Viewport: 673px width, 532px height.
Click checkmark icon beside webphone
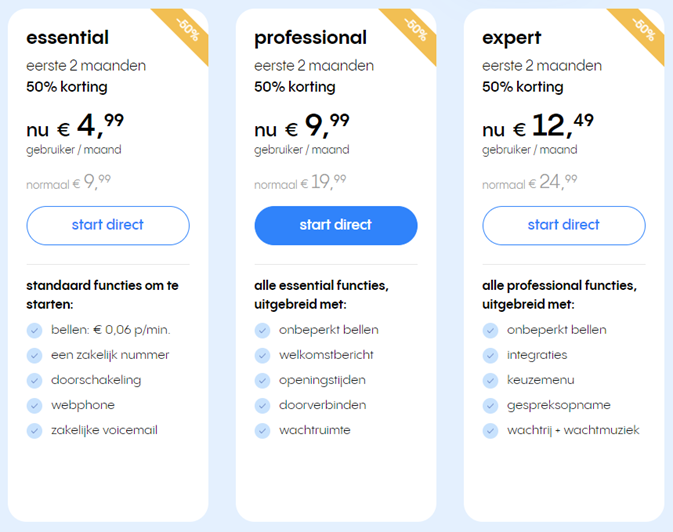[34, 405]
